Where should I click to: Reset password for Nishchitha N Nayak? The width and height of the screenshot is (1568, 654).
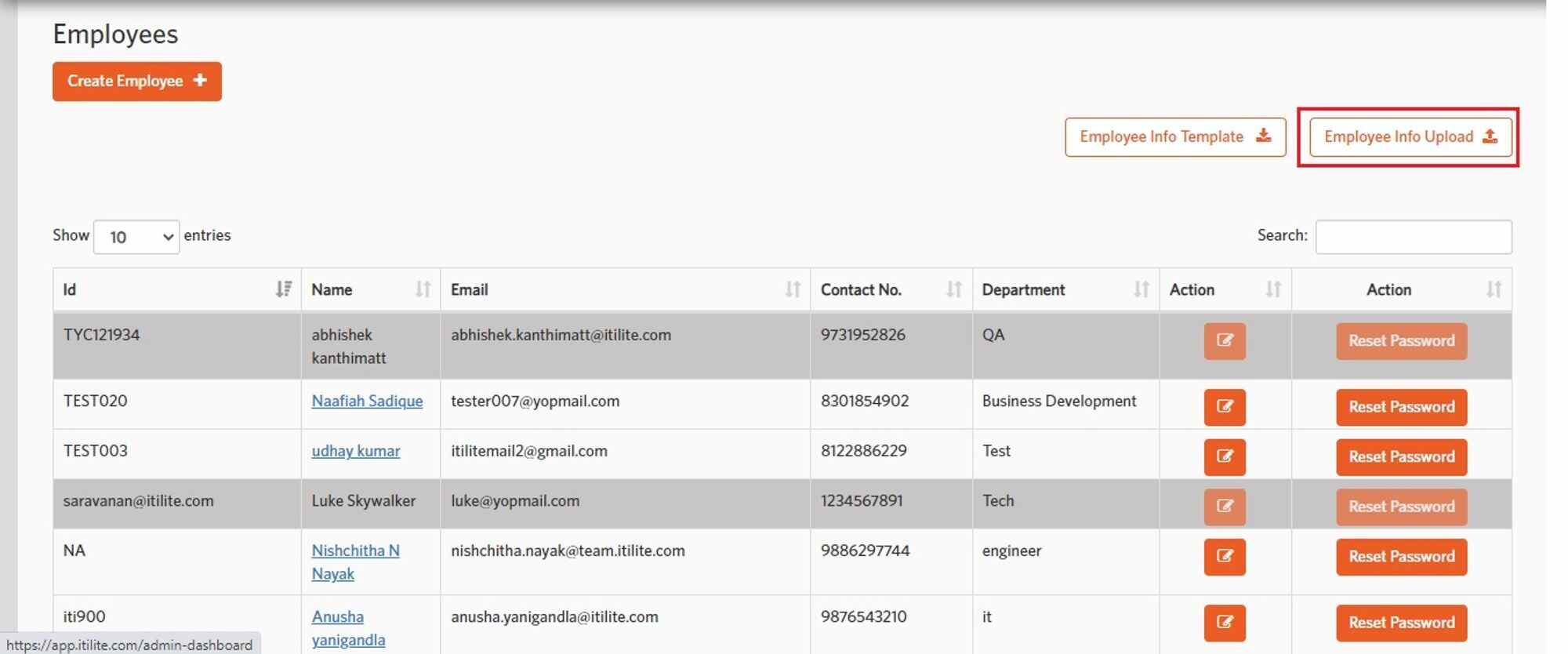coord(1401,557)
